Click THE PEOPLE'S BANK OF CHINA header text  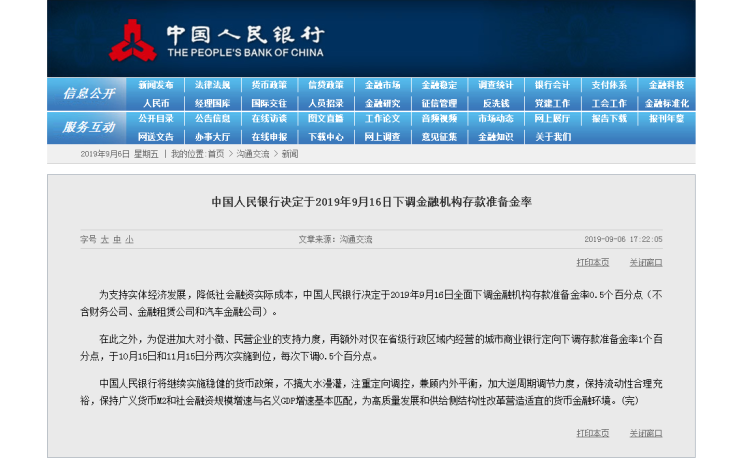tap(245, 52)
